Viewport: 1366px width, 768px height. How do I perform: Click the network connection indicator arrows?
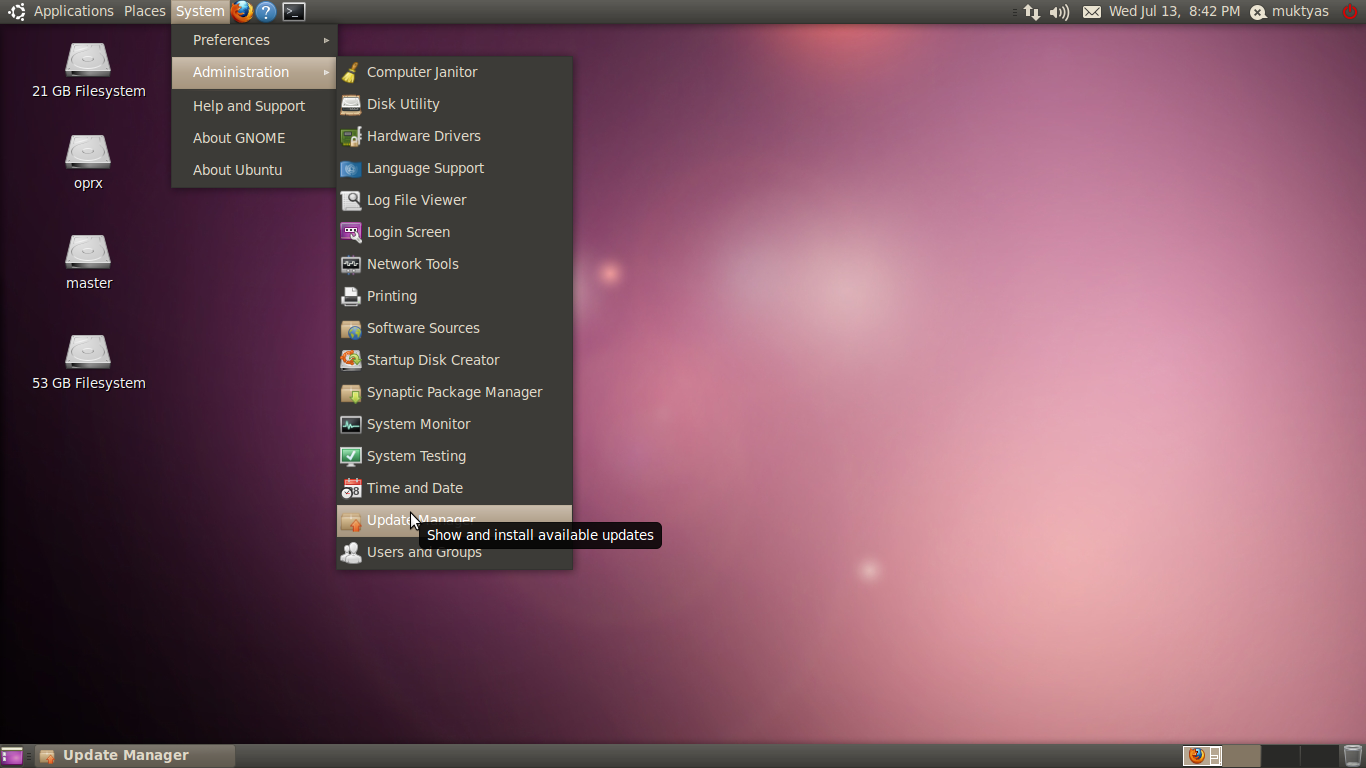(1032, 12)
